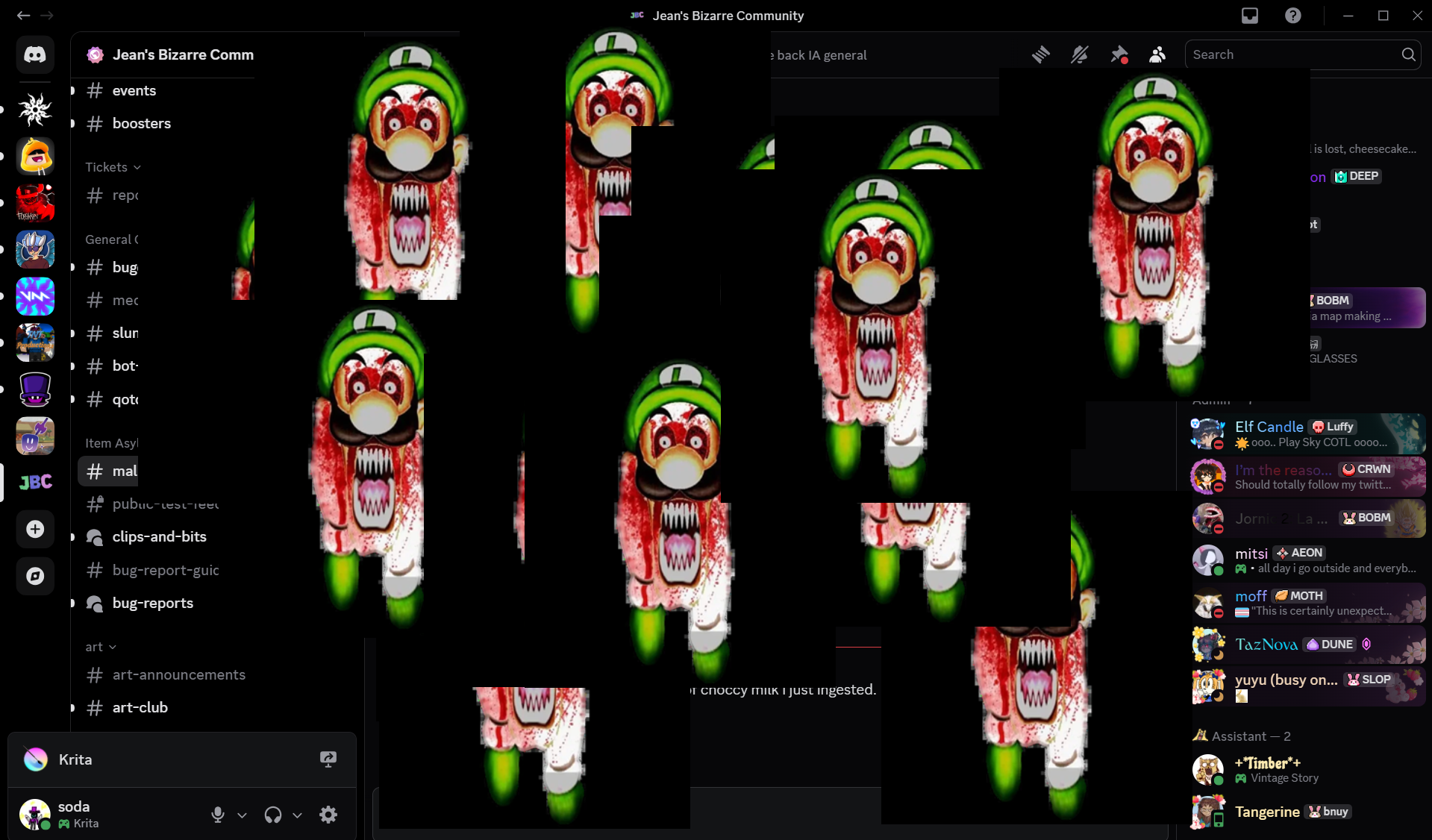Click the SLOP tag next to yuyu
1432x840 pixels.
(1369, 680)
